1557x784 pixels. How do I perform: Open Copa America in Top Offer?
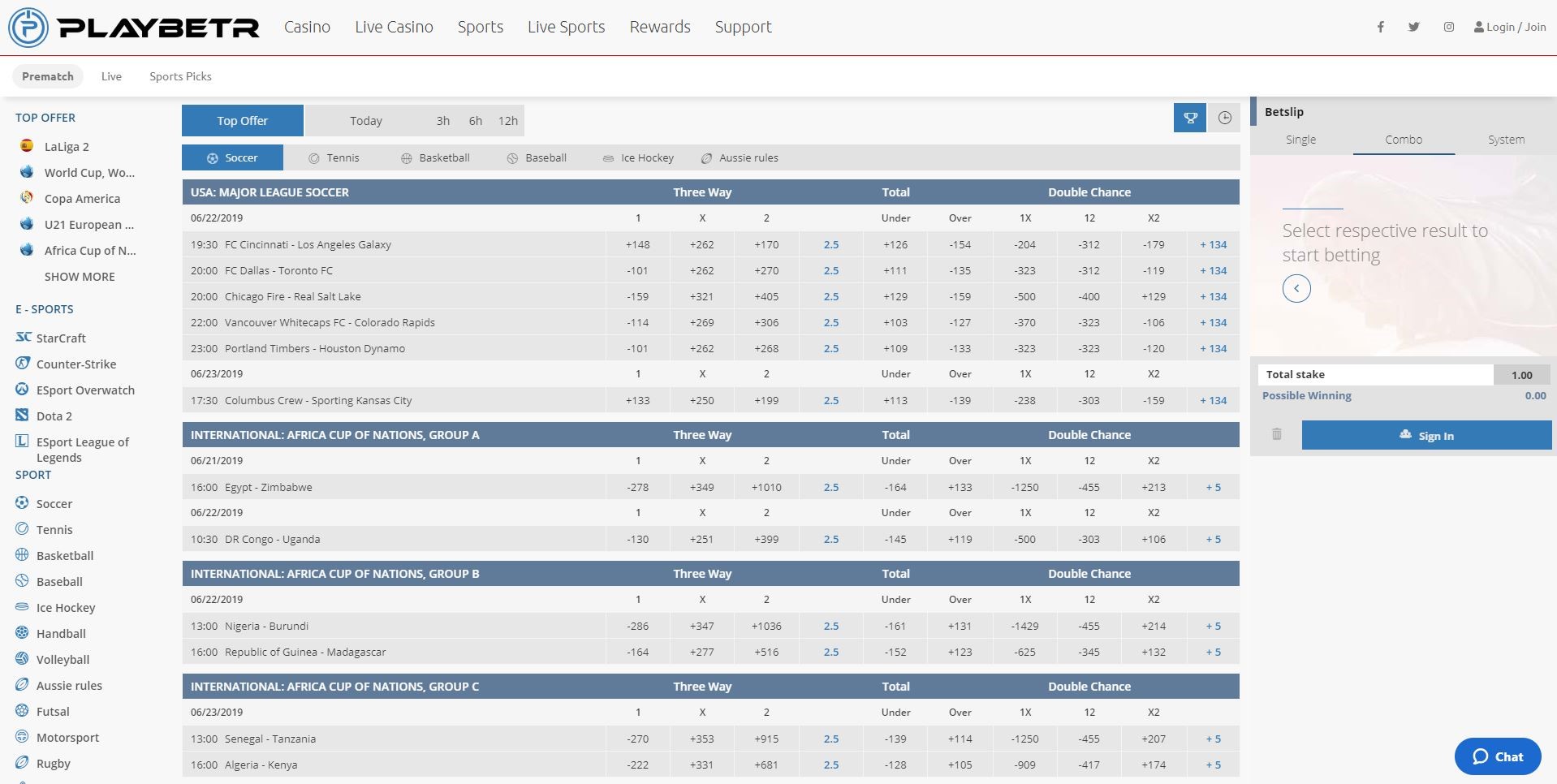(x=70, y=198)
